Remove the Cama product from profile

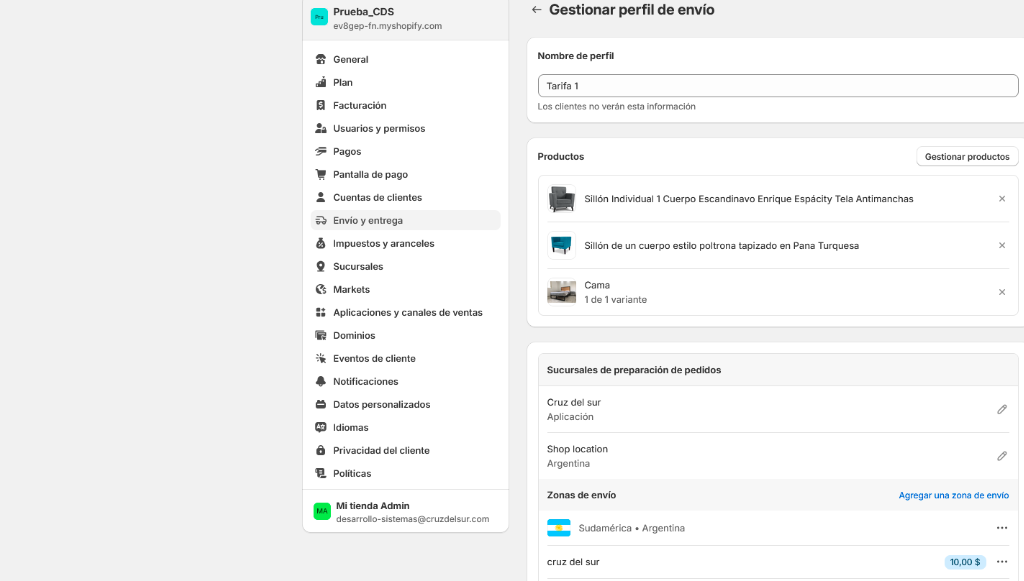pos(1002,292)
